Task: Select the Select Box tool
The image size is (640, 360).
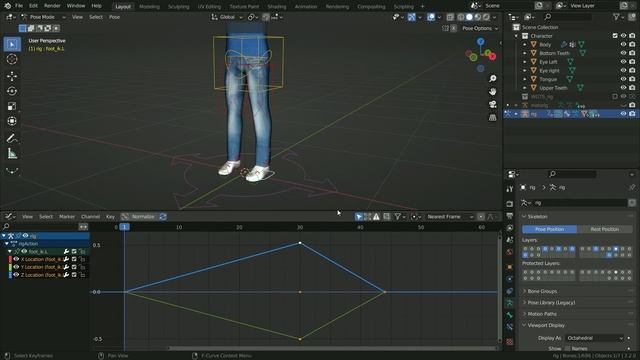Action: (x=12, y=44)
